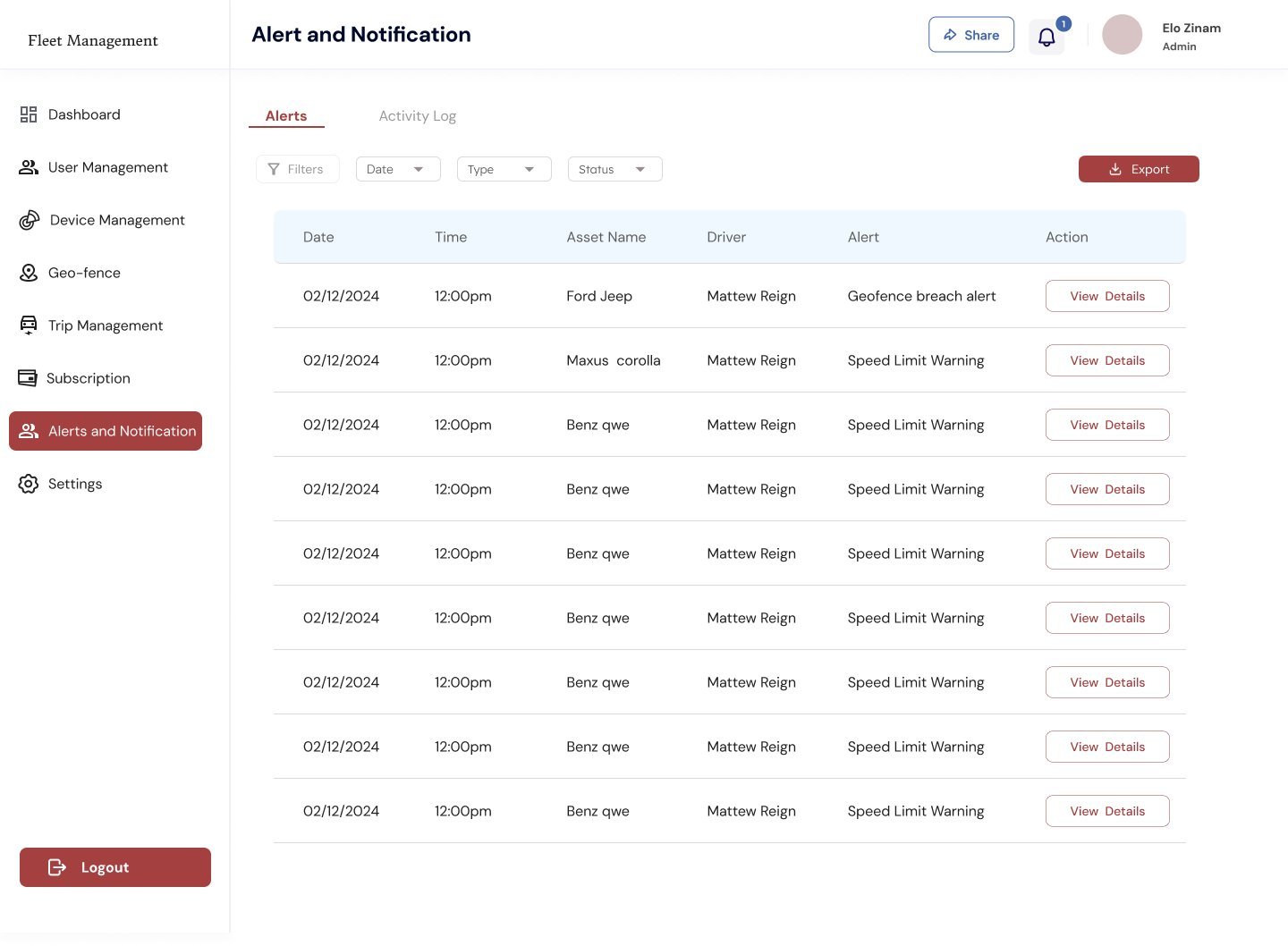Image resolution: width=1288 pixels, height=946 pixels.
Task: Expand the Date filter dropdown
Action: [x=398, y=169]
